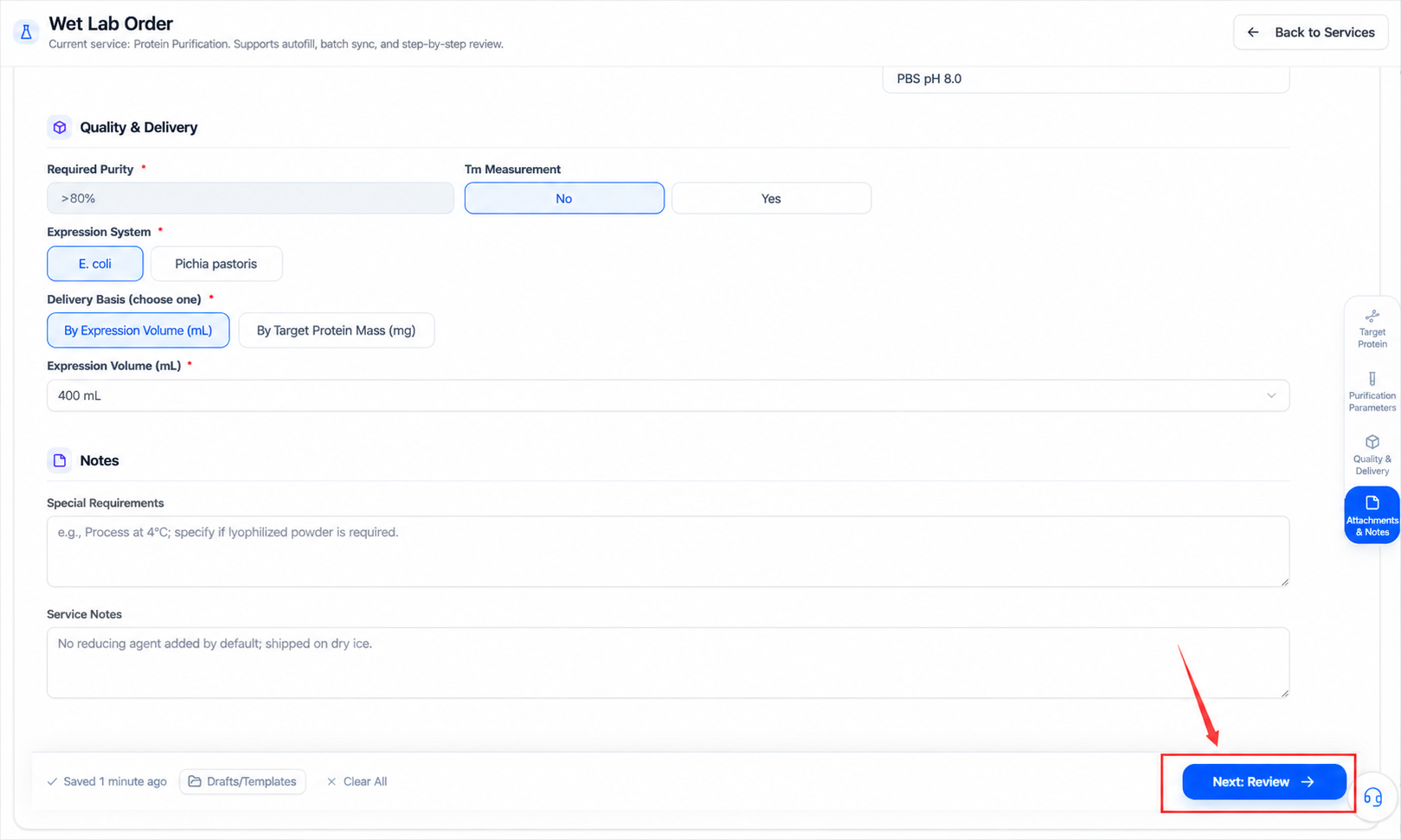The image size is (1401, 840).
Task: Open the Expression Volume 400 mL dropdown
Action: 668,395
